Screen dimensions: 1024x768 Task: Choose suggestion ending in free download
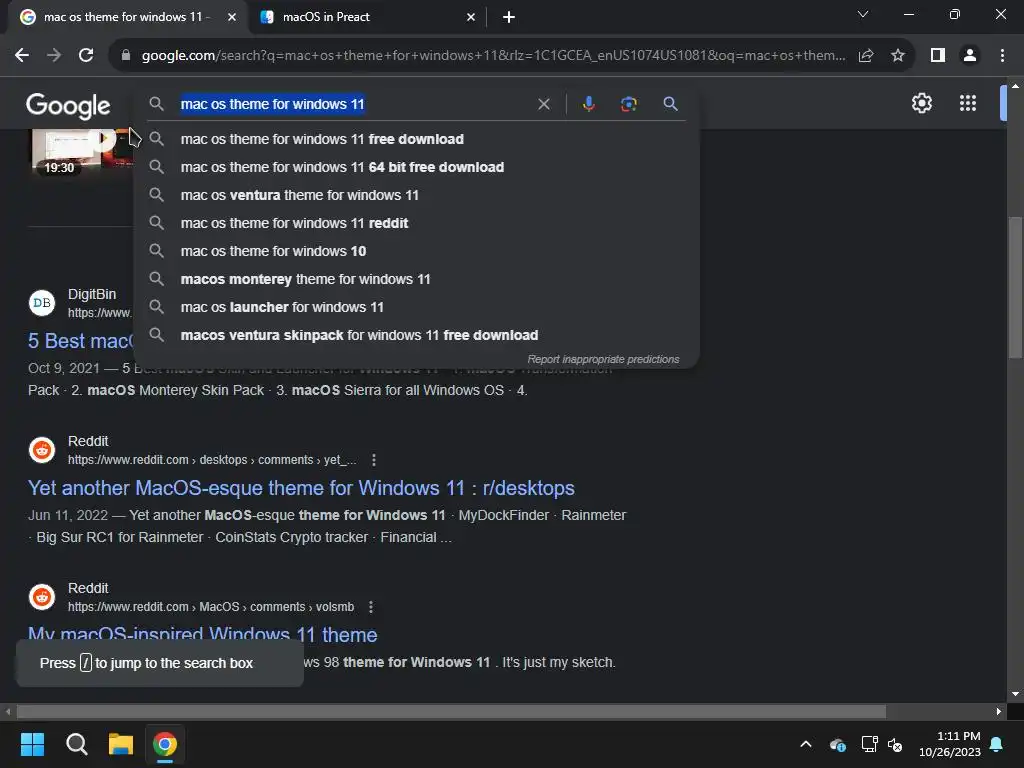[x=416, y=139]
